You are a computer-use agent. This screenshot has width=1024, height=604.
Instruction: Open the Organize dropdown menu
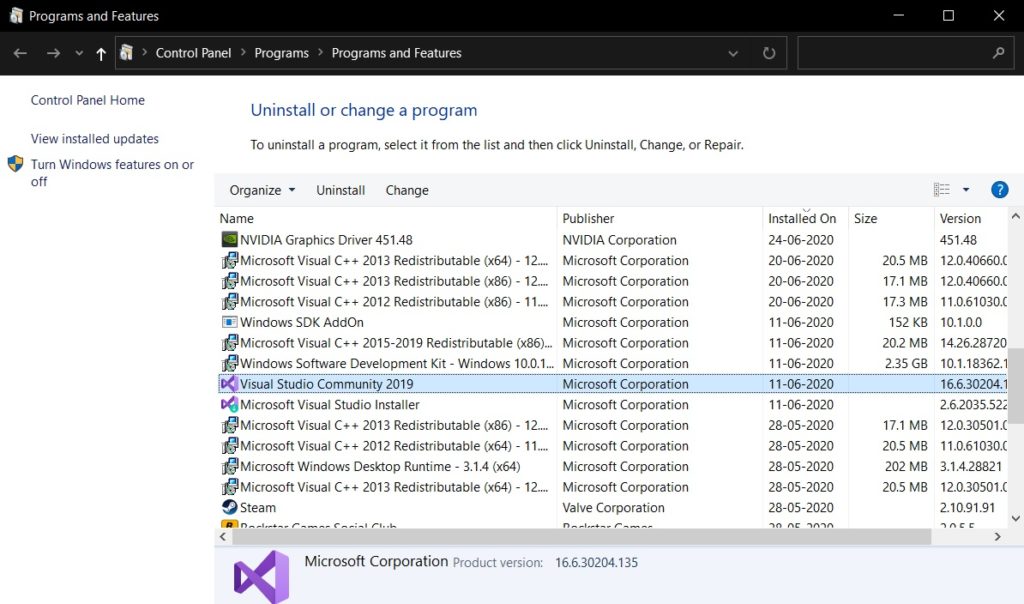pyautogui.click(x=261, y=189)
